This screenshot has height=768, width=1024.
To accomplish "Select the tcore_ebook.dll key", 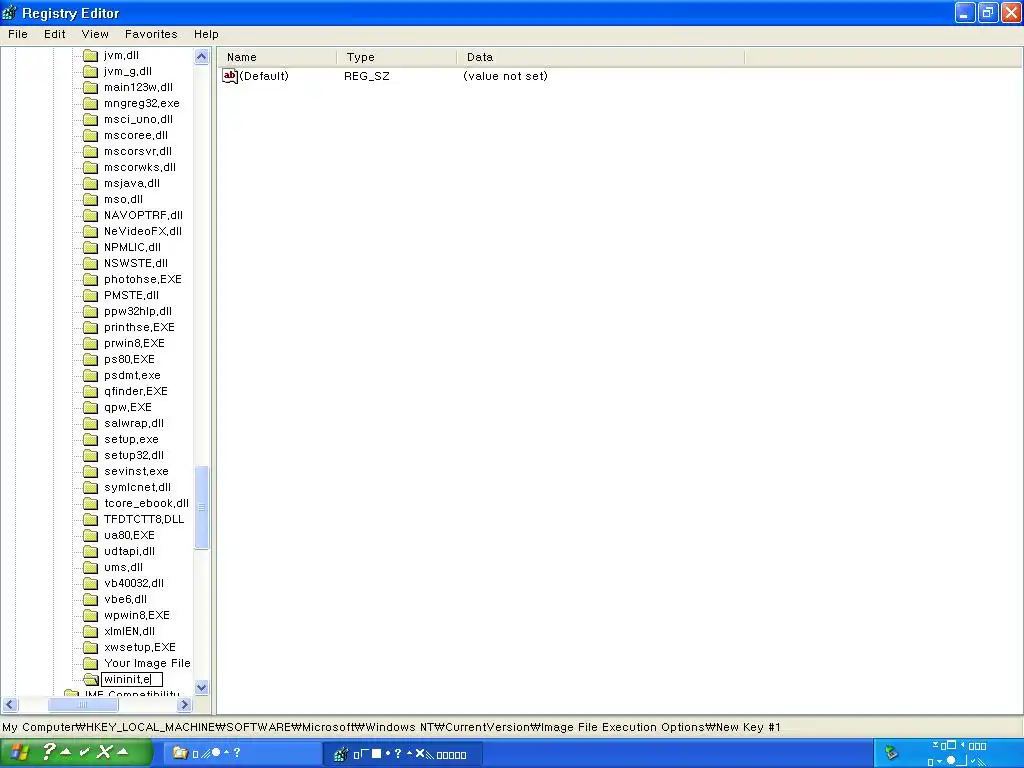I will click(x=146, y=504).
